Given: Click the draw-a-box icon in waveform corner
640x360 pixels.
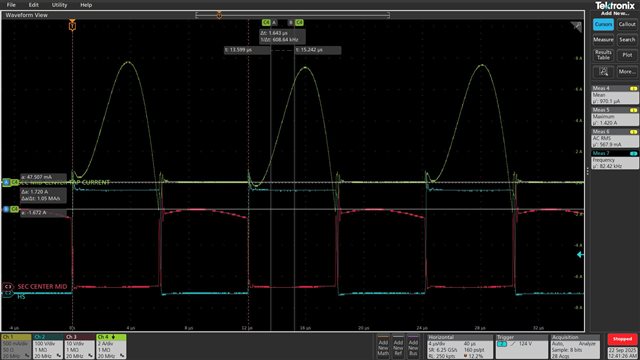Looking at the screenshot, I should [x=576, y=27].
